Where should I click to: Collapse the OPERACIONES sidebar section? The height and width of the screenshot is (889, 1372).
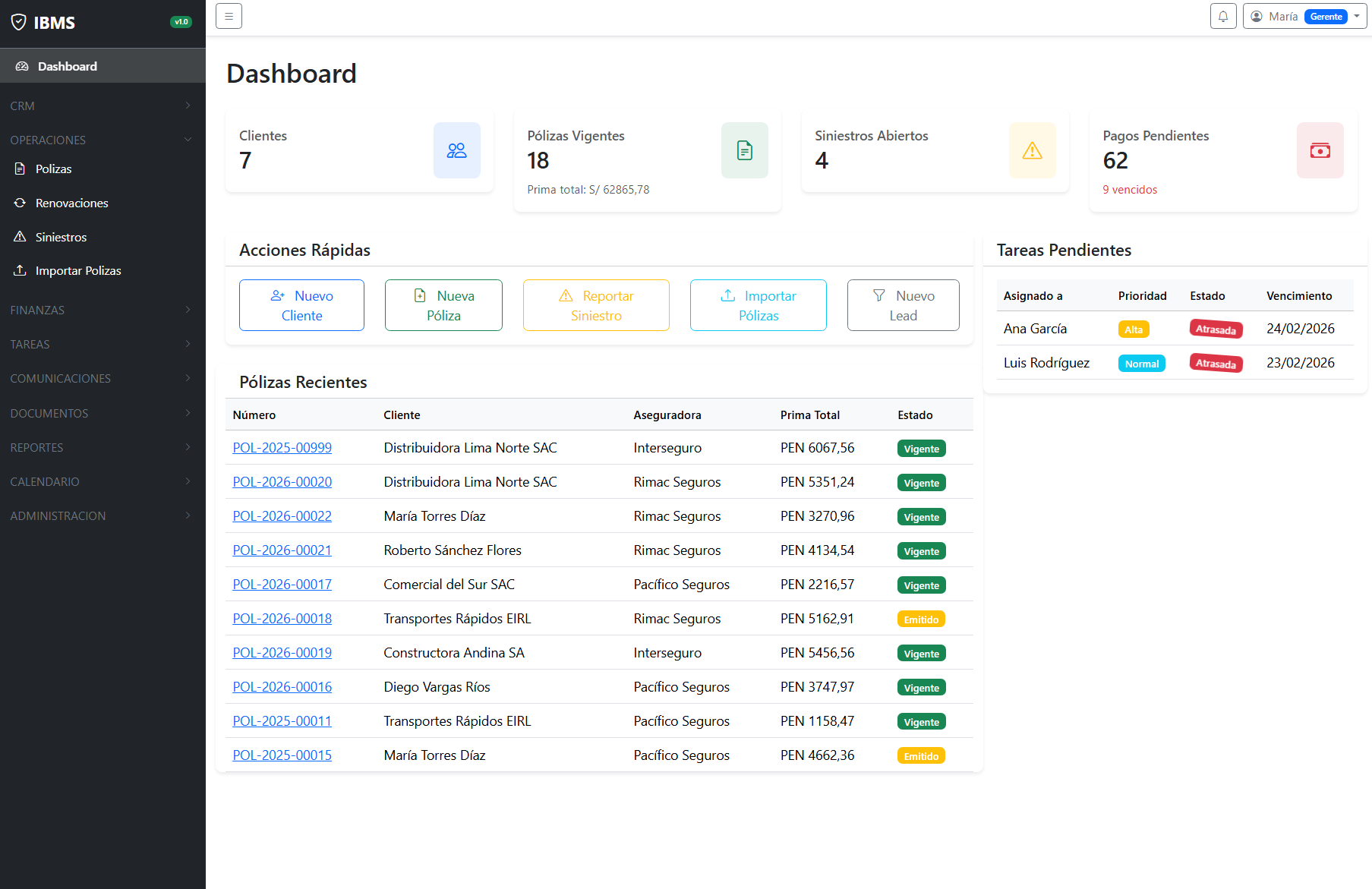pyautogui.click(x=103, y=140)
